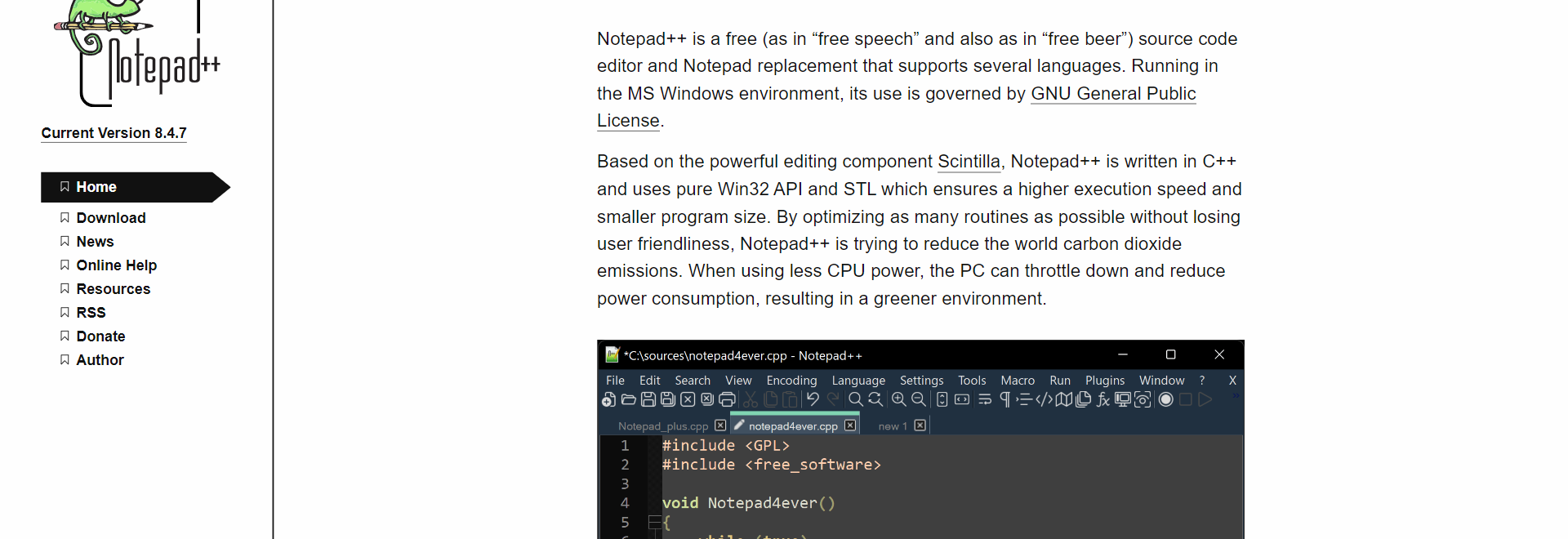Toggle the Word Wrap icon
1568x539 pixels.
click(x=985, y=399)
